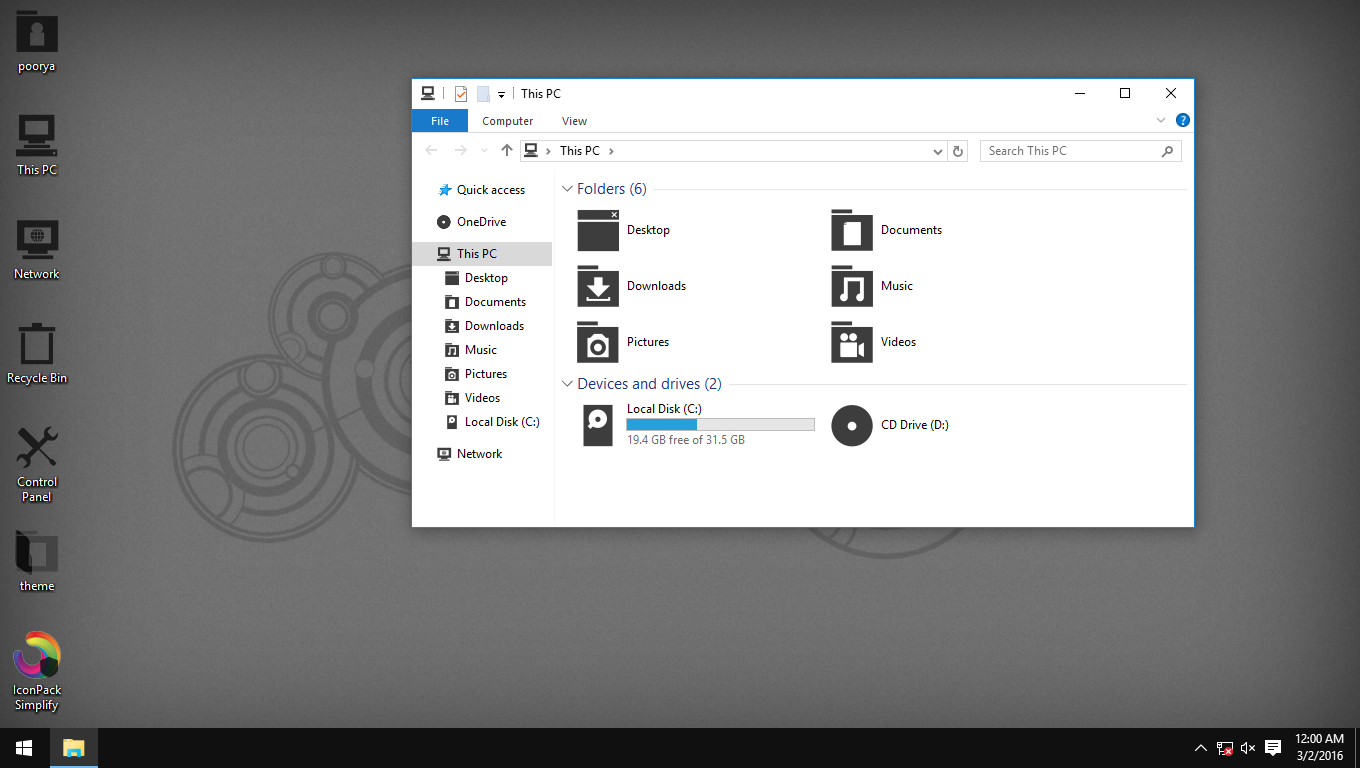Viewport: 1360px width, 768px height.
Task: Open Local Disk (C:) drive icon
Action: [x=597, y=425]
